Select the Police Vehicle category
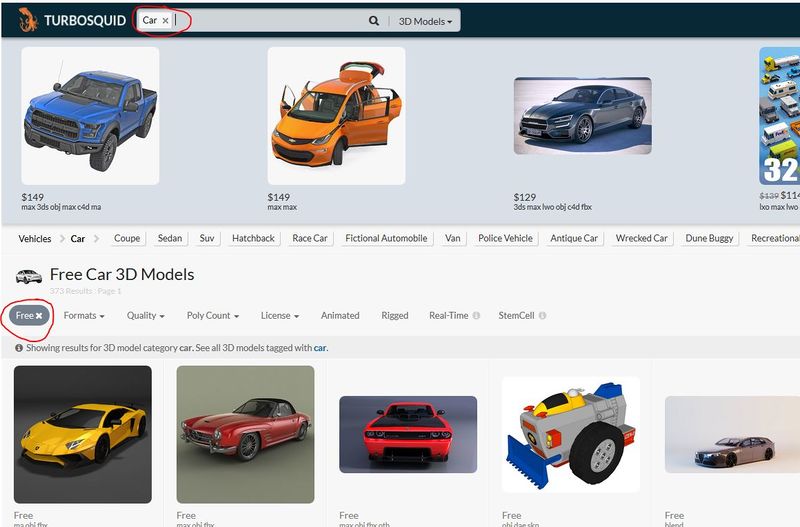The width and height of the screenshot is (800, 527). 505,238
